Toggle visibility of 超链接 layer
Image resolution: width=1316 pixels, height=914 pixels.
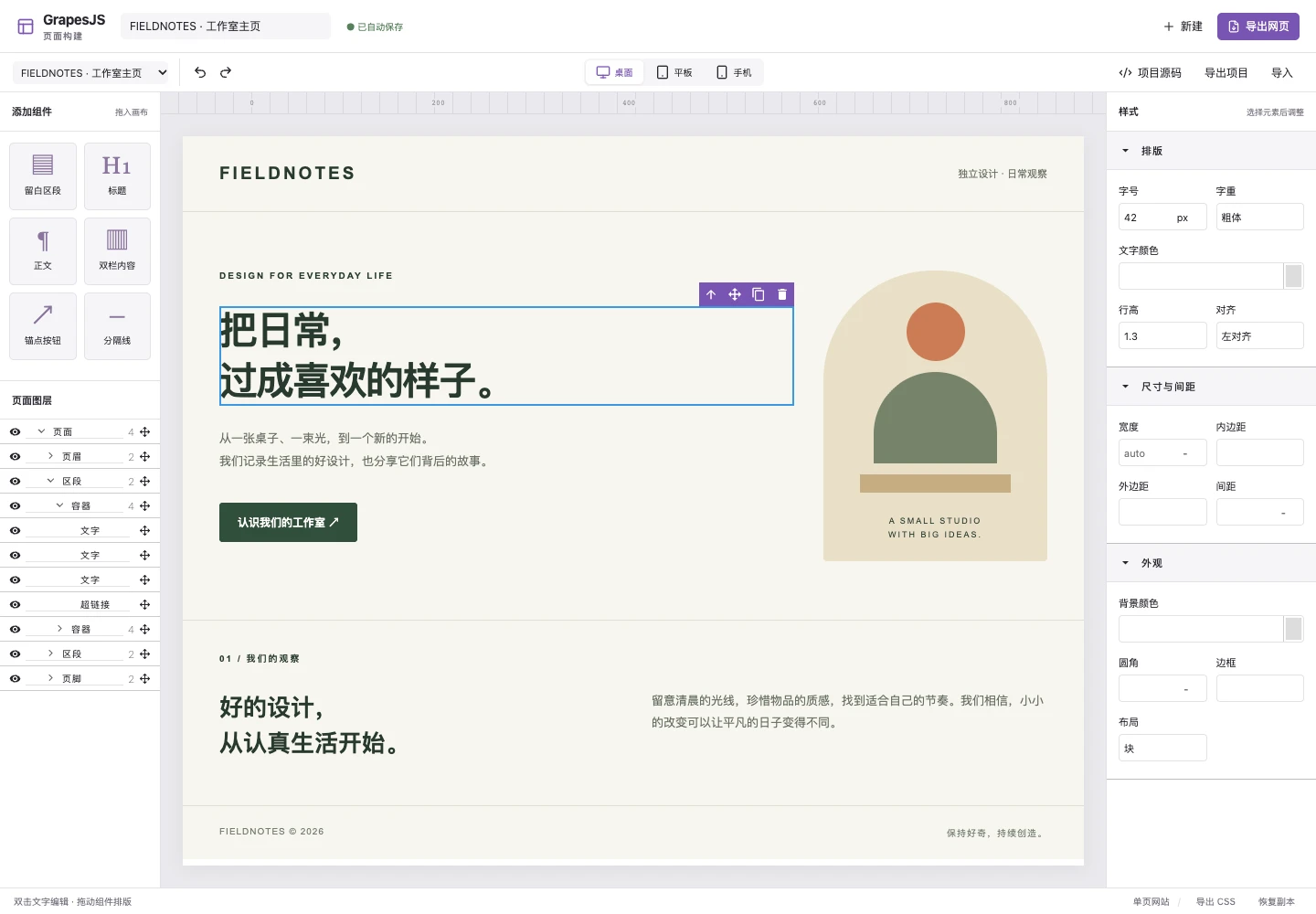click(15, 604)
